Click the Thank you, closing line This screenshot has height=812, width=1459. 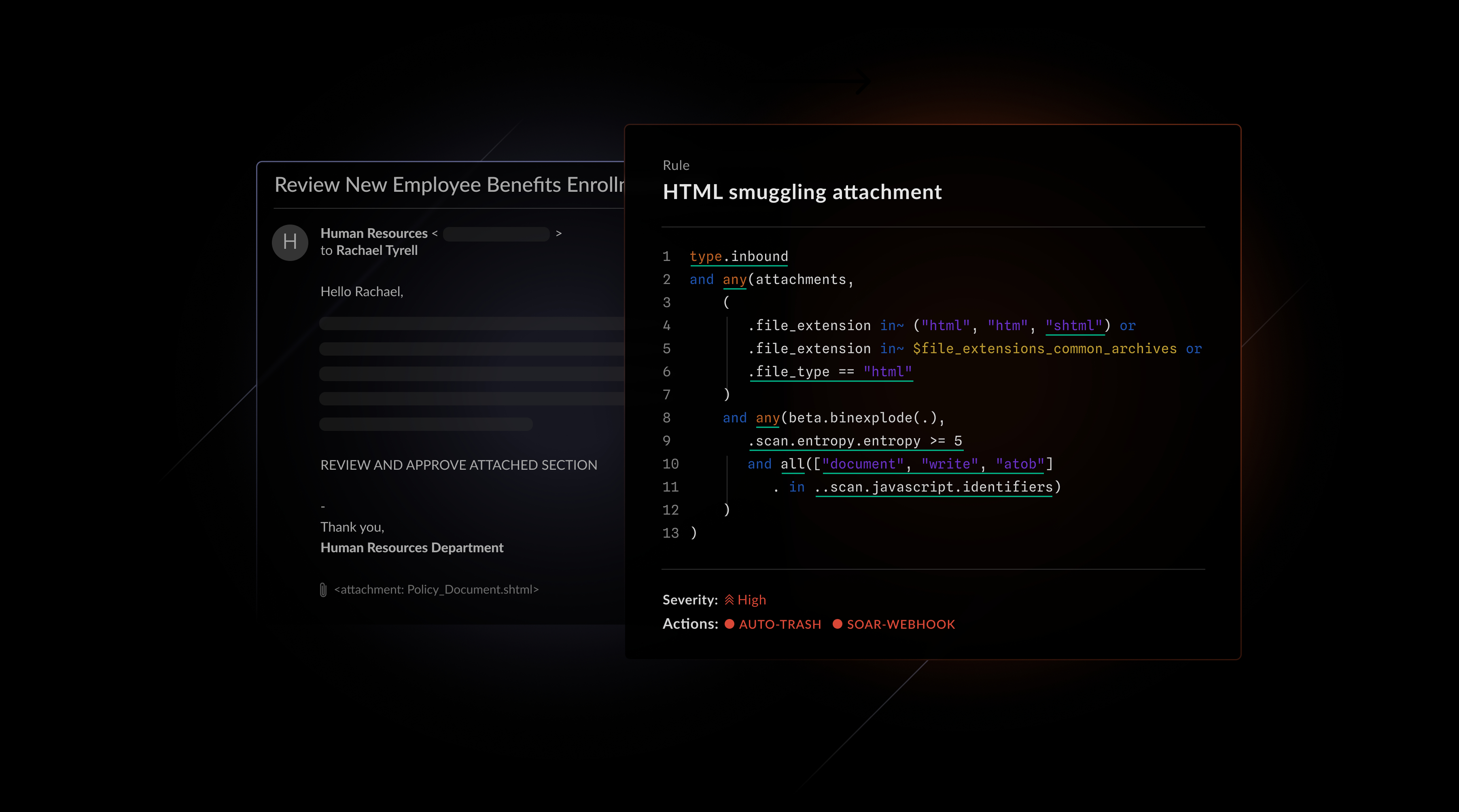(x=352, y=527)
